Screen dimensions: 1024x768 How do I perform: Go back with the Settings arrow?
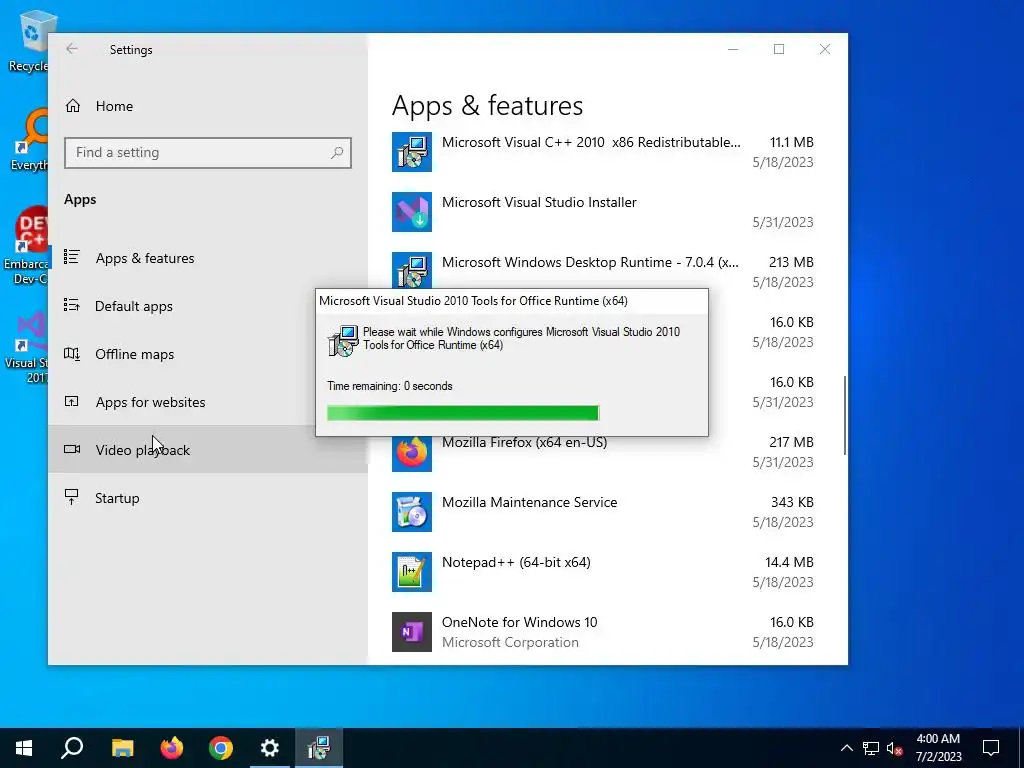tap(72, 49)
